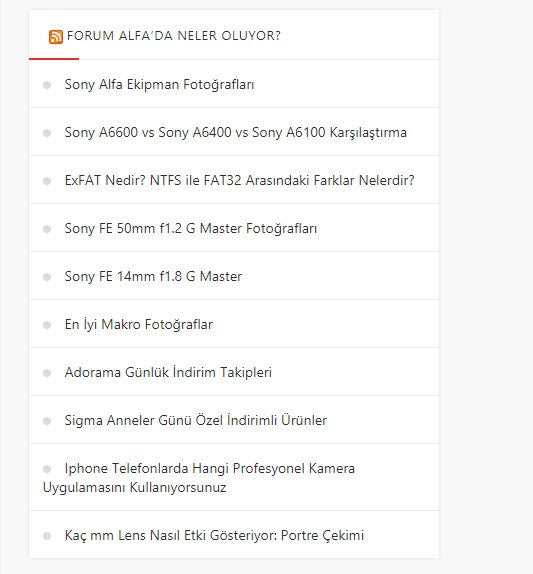Open Kaç mm Lens Portre Çekimi thread
The image size is (533, 574).
click(x=214, y=535)
